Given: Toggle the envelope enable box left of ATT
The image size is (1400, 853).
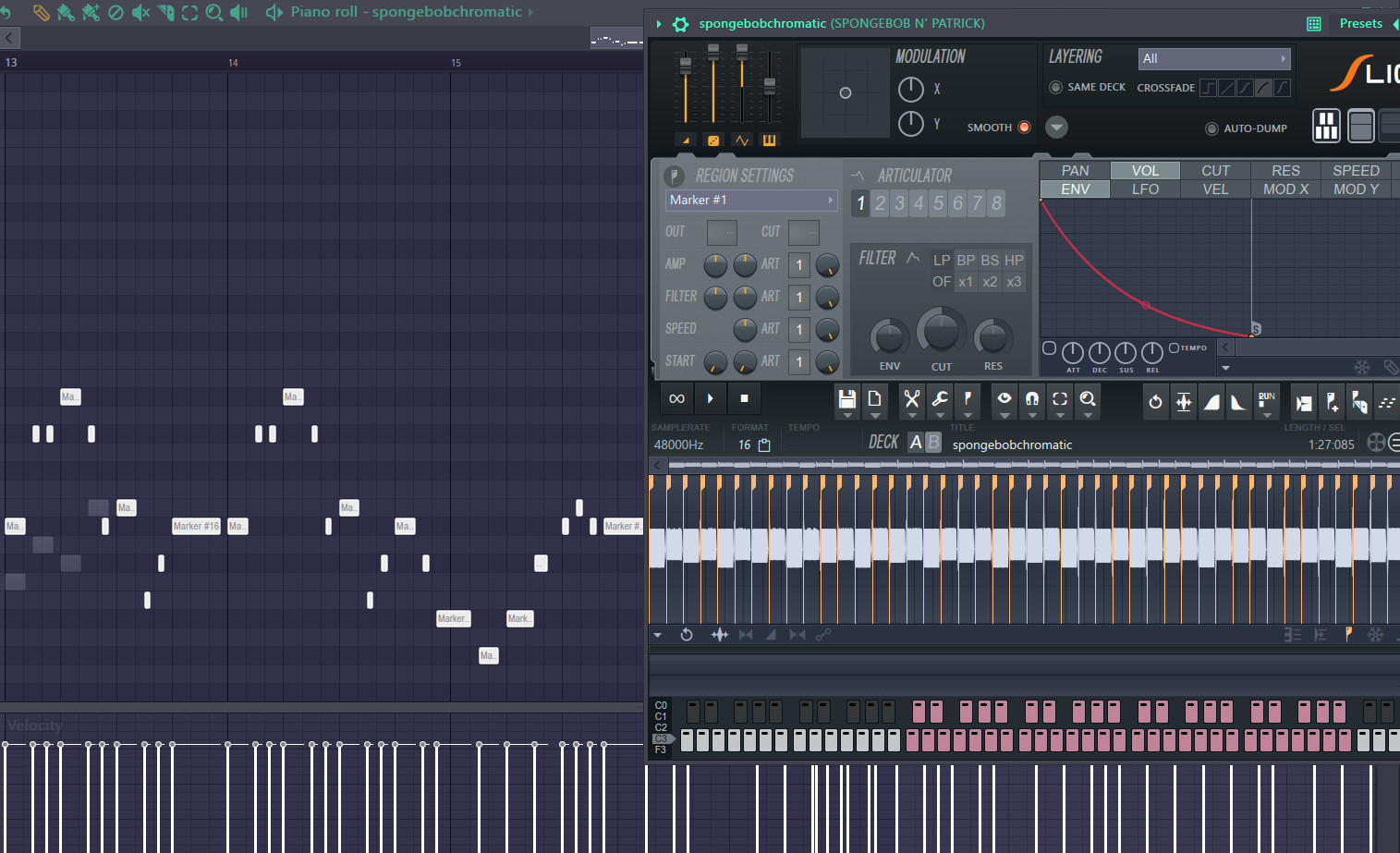Looking at the screenshot, I should click(1049, 348).
